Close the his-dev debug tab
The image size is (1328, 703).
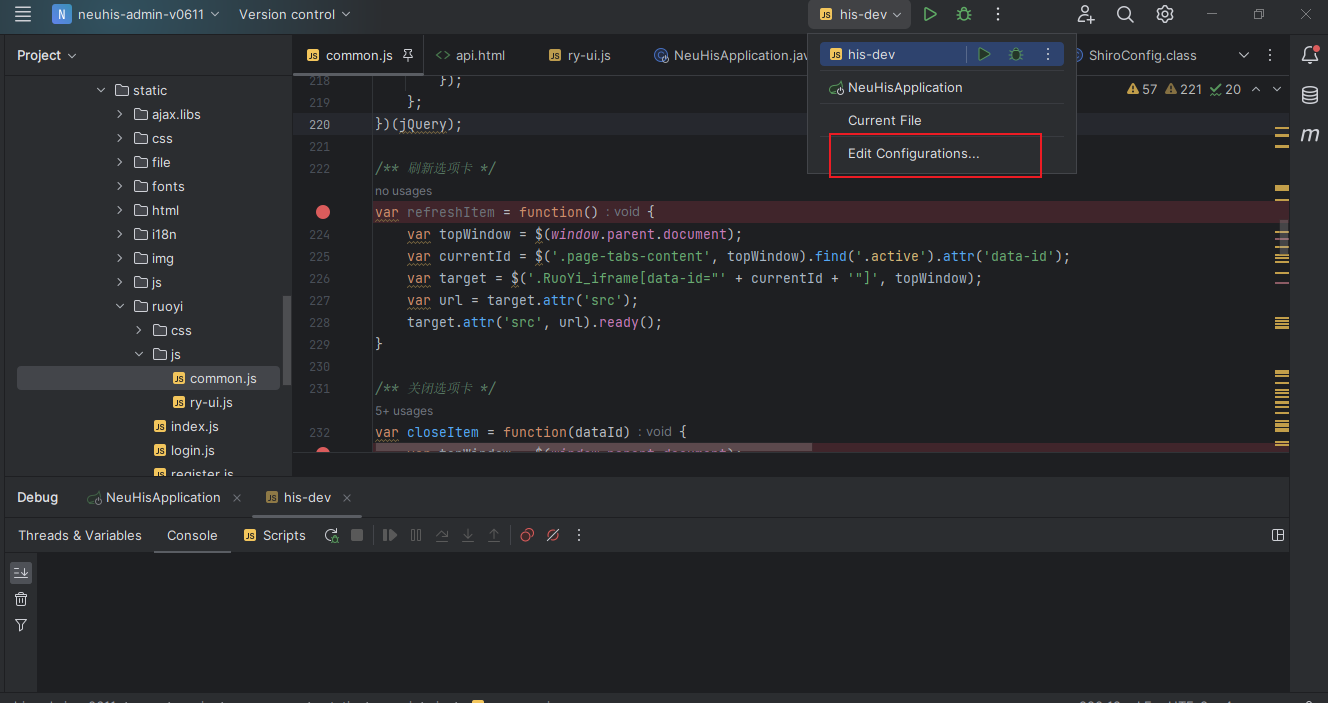click(x=347, y=498)
